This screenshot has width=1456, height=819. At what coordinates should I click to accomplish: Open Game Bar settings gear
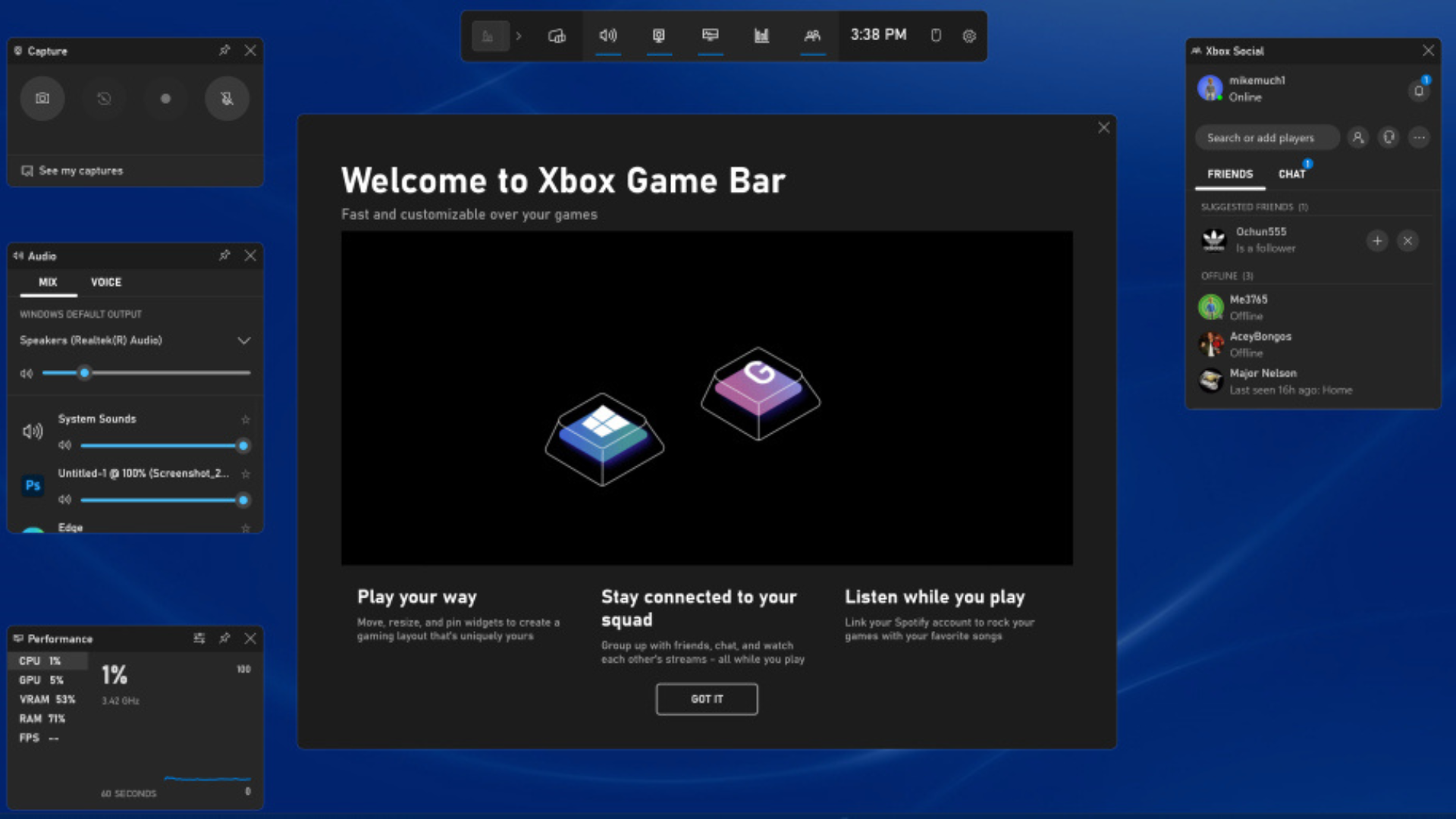point(969,36)
